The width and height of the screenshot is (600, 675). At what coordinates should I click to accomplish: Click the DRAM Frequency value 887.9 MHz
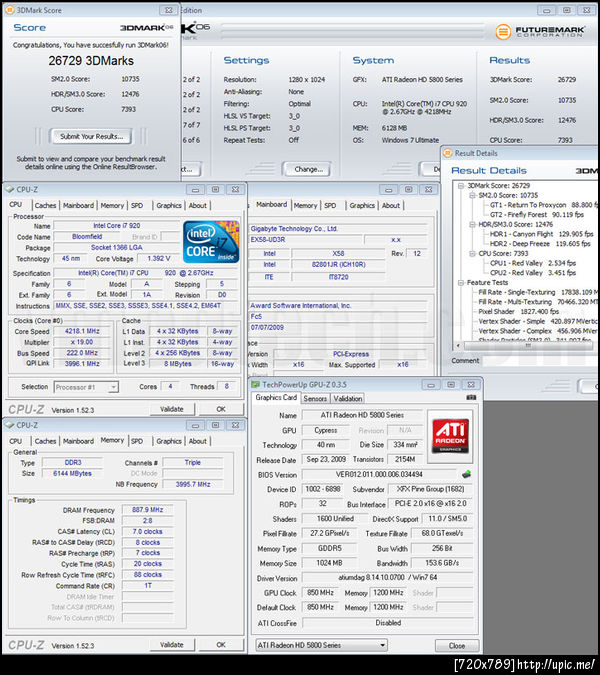[x=148, y=510]
